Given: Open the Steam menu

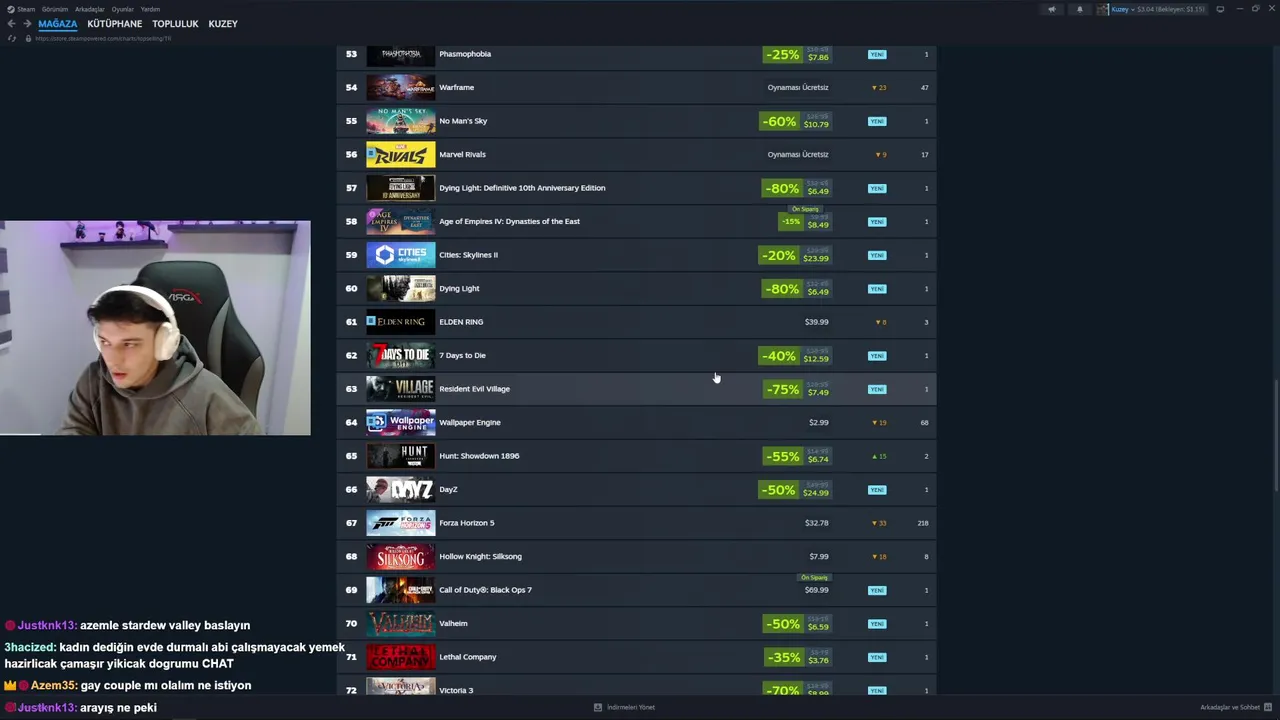Looking at the screenshot, I should (26, 9).
